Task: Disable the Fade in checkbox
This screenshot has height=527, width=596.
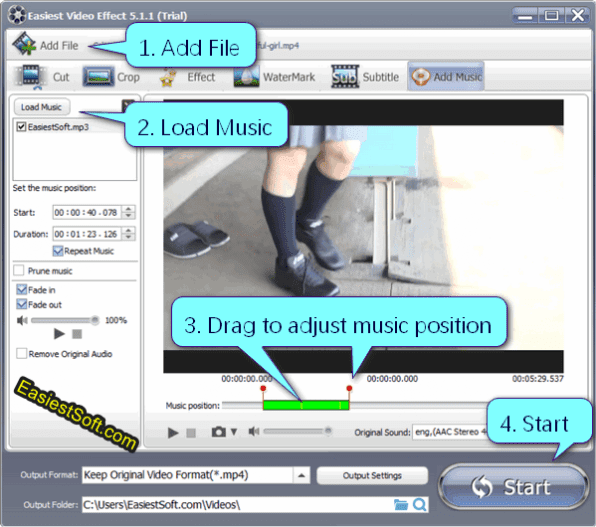Action: (21, 290)
